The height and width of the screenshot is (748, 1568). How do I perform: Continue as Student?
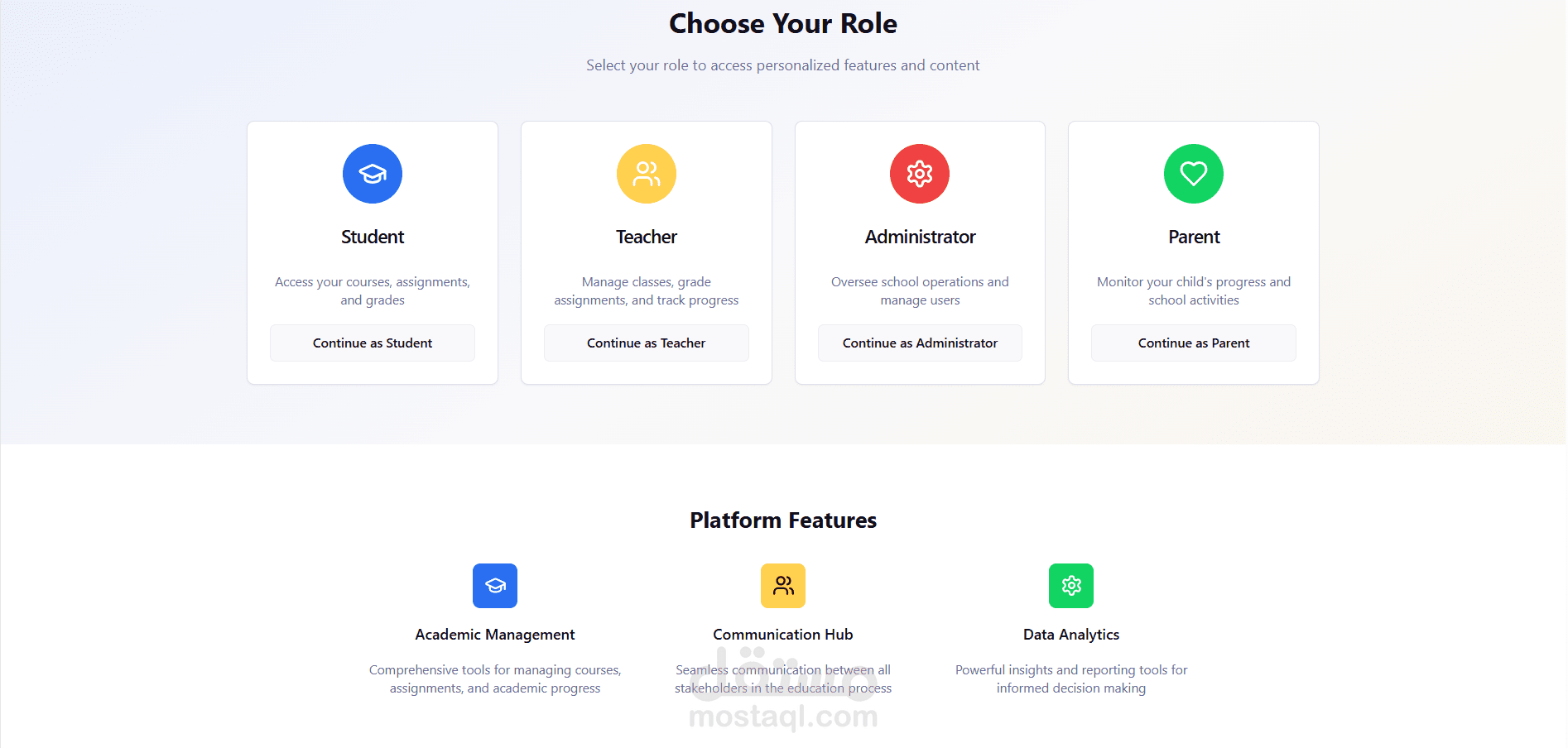(373, 343)
